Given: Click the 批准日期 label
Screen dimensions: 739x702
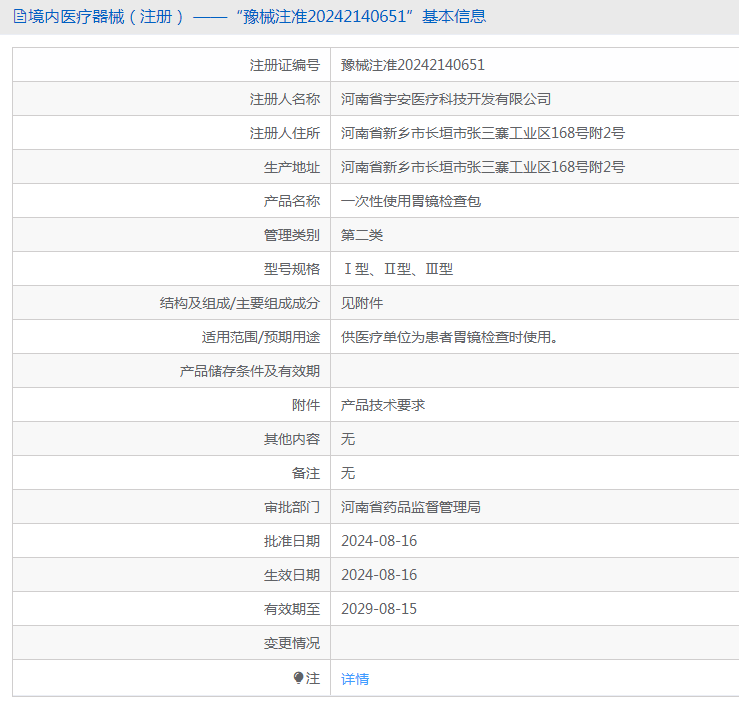Looking at the screenshot, I should pos(292,541).
